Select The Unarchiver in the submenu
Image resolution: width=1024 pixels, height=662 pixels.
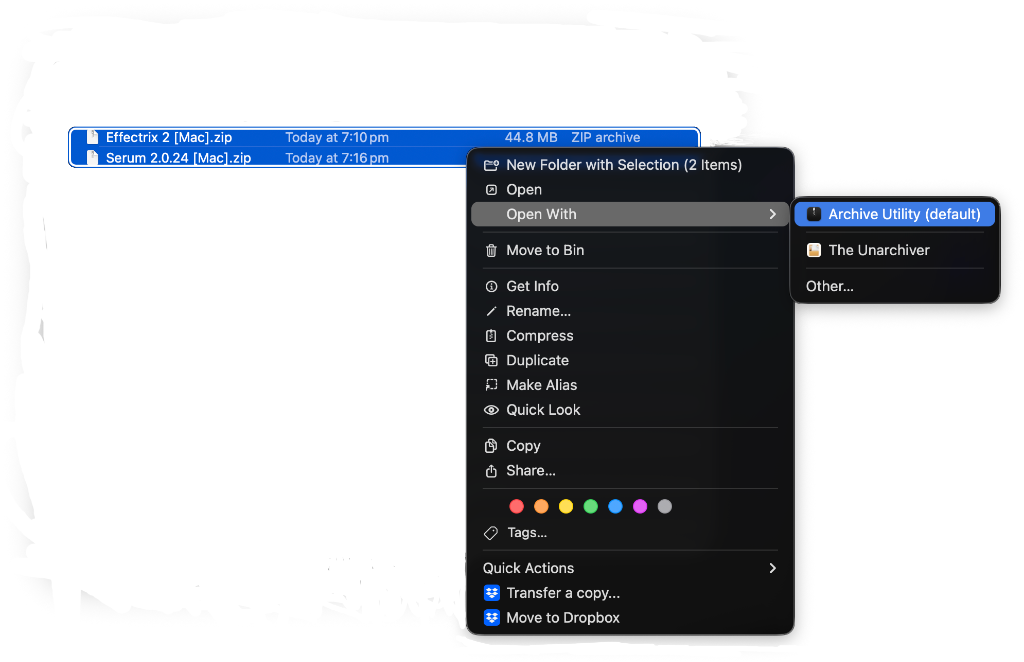(895, 250)
